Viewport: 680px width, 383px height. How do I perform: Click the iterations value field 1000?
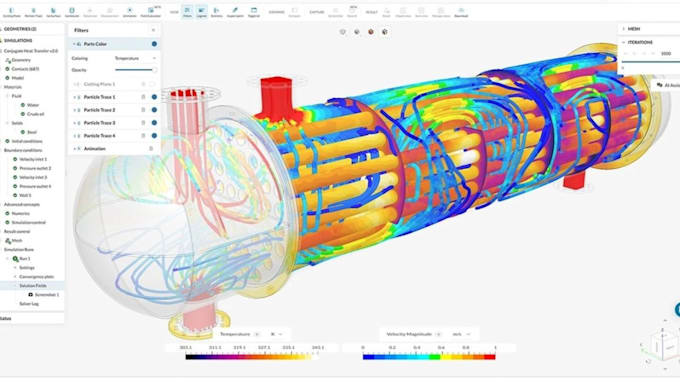point(666,53)
